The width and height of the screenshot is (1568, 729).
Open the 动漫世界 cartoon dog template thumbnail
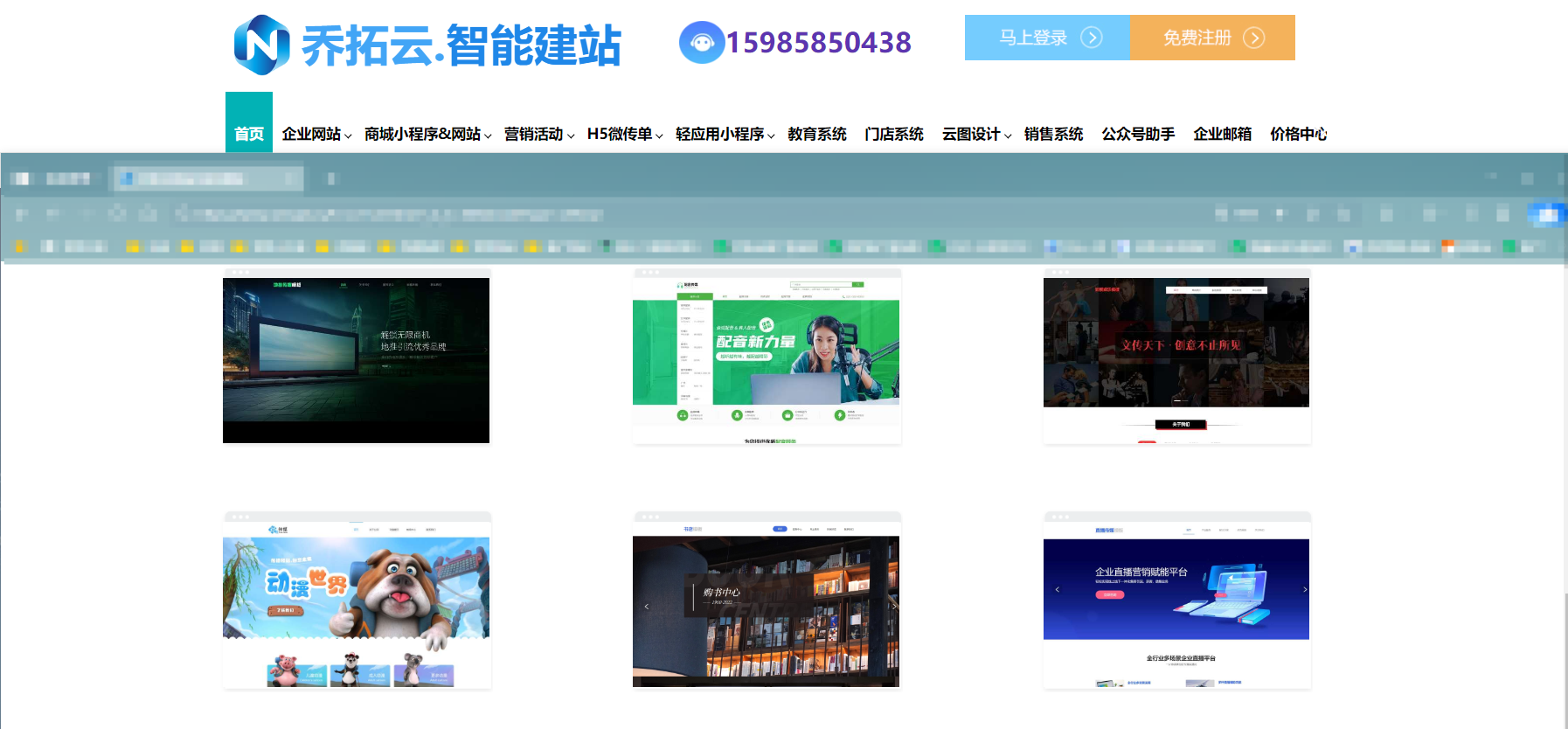coord(357,601)
